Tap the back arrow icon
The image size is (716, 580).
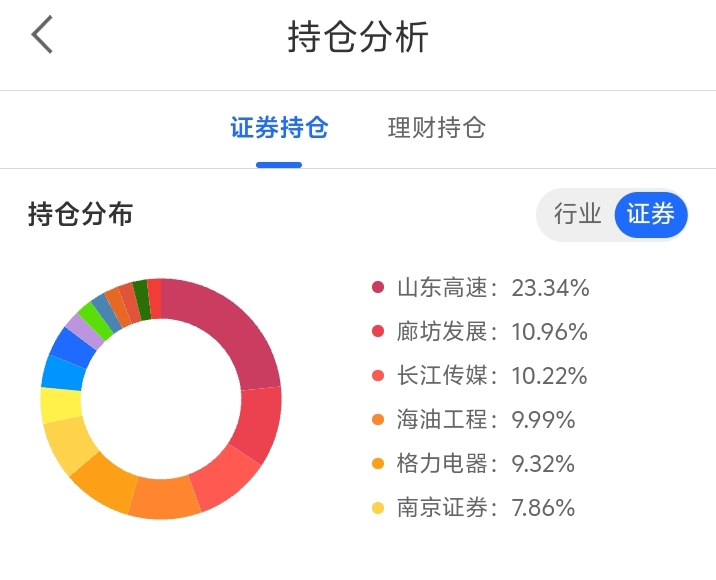click(x=42, y=36)
